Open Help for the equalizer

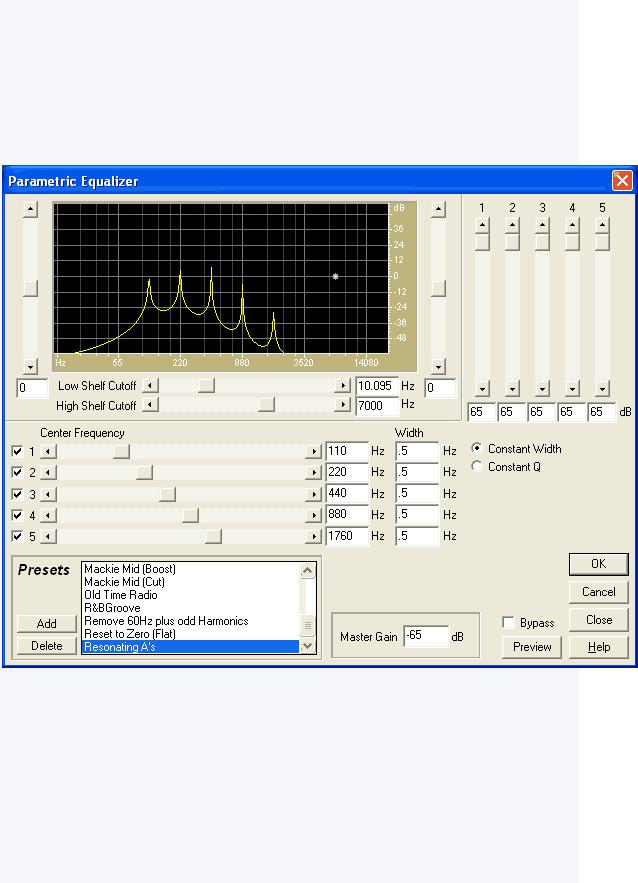[x=599, y=647]
